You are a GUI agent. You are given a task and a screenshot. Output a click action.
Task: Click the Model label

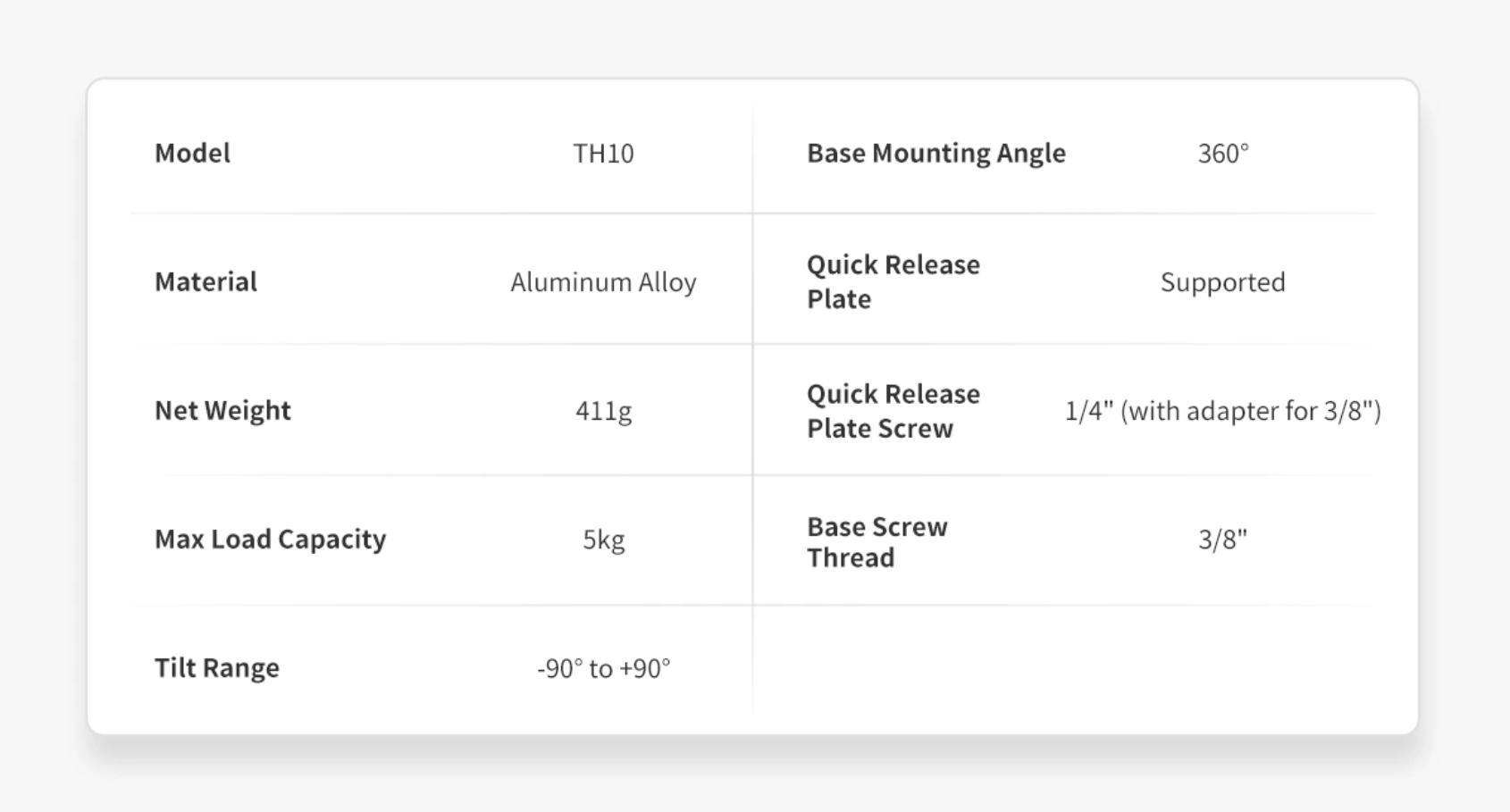(192, 153)
